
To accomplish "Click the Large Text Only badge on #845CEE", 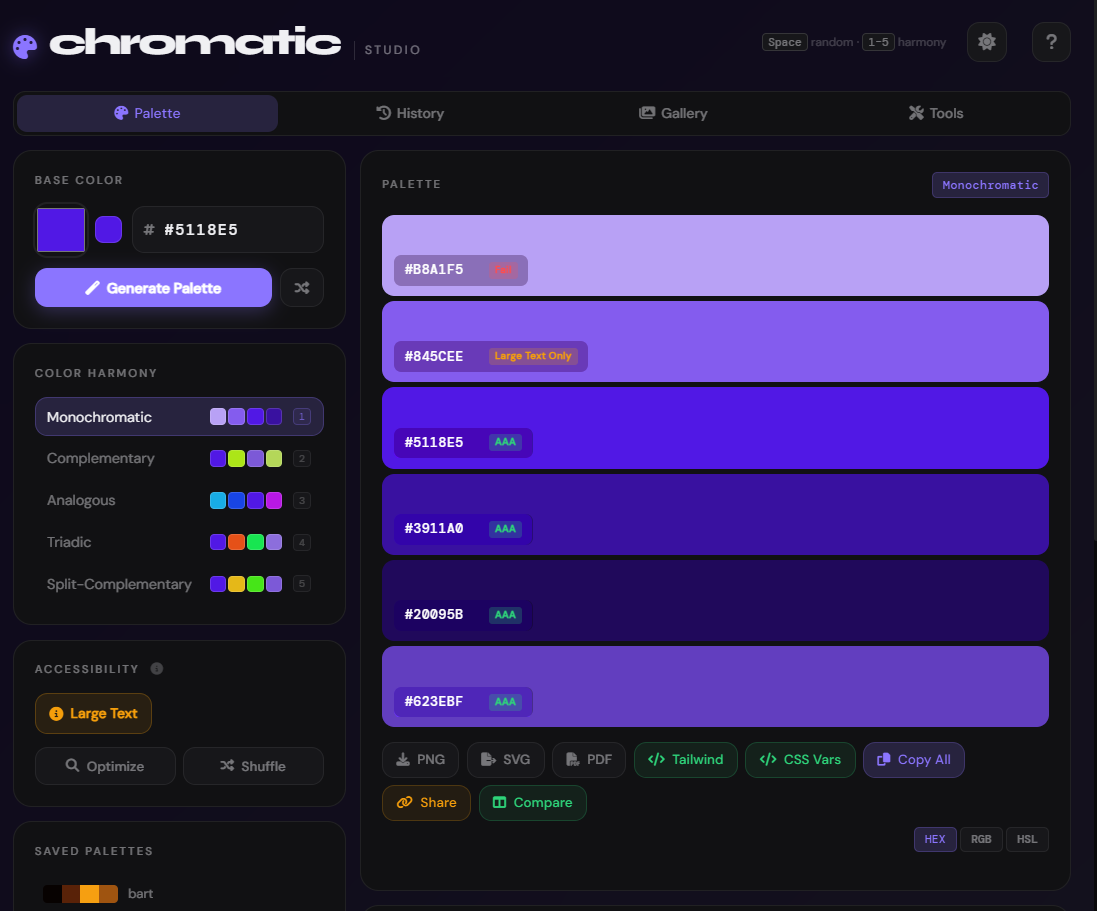I will point(532,356).
